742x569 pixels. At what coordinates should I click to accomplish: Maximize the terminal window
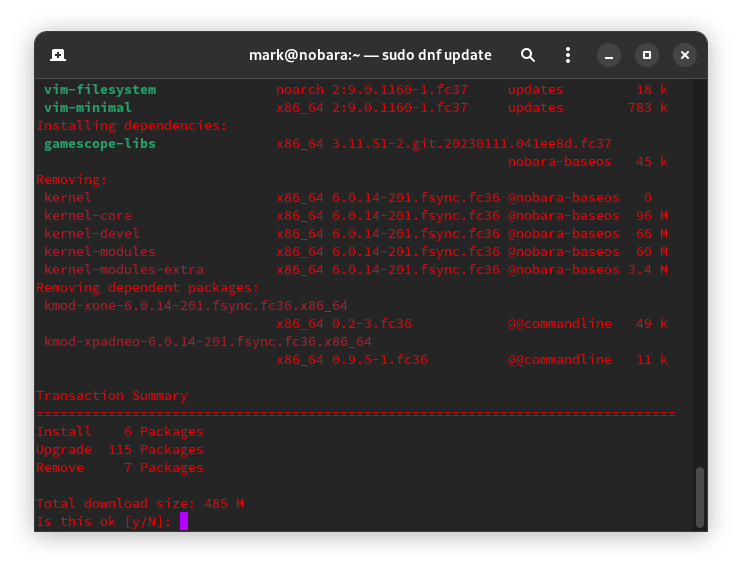click(646, 55)
